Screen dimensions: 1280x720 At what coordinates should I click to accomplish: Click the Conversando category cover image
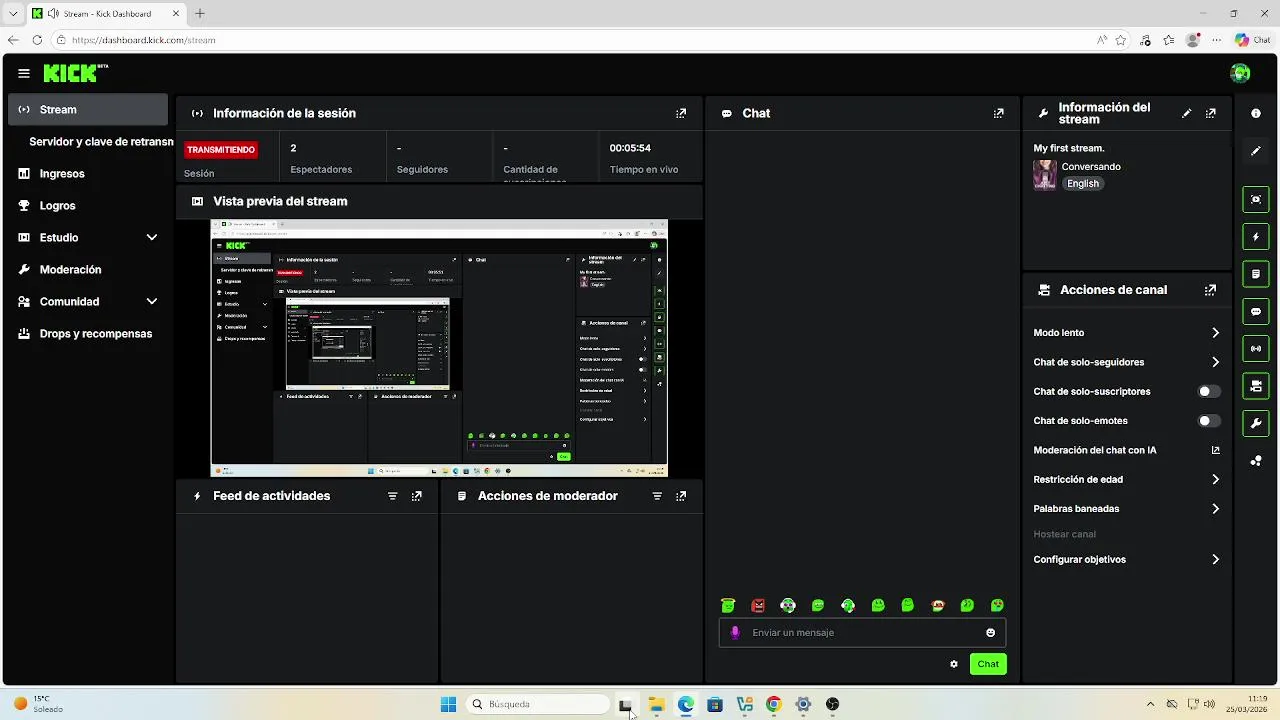click(x=1045, y=175)
